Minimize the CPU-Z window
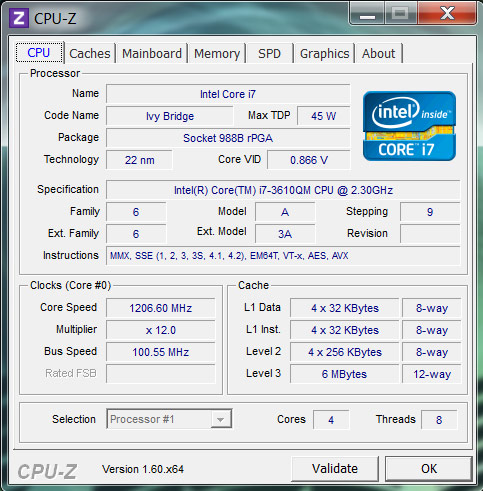 click(x=367, y=14)
